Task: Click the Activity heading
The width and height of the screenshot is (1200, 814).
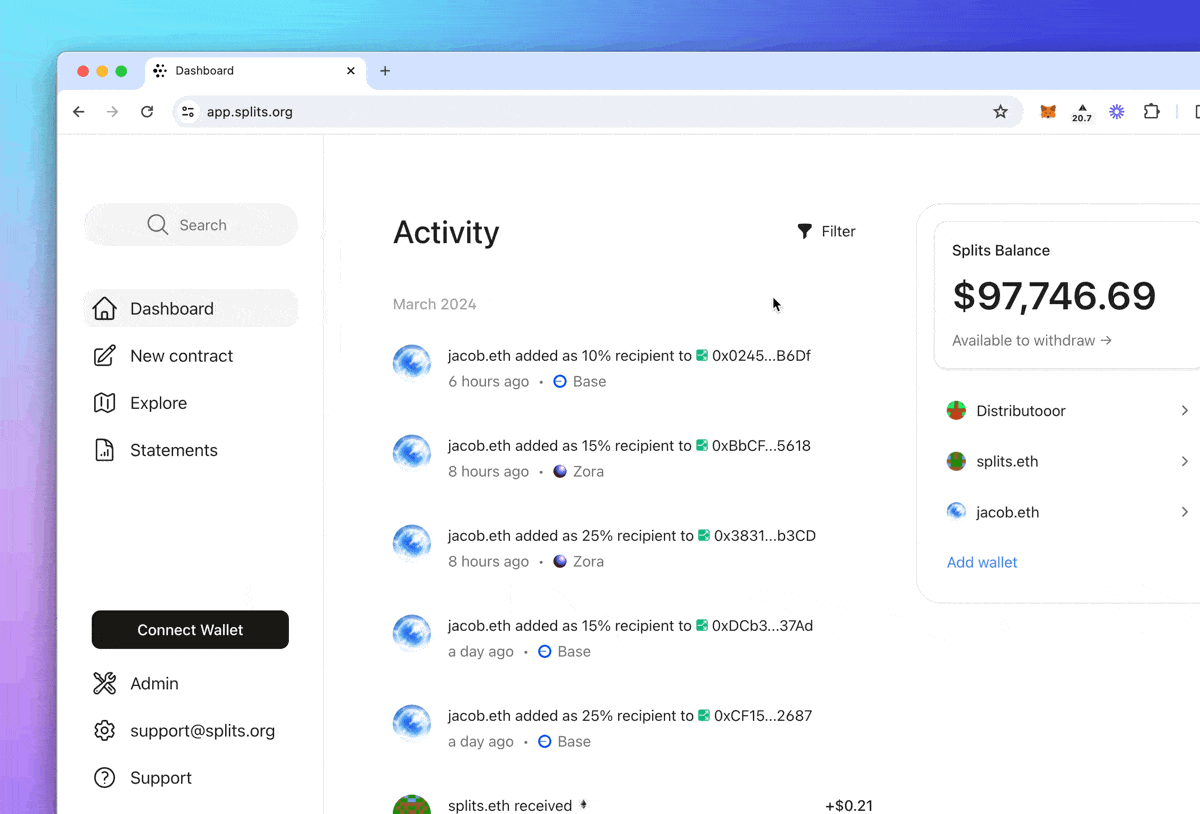Action: 446,232
